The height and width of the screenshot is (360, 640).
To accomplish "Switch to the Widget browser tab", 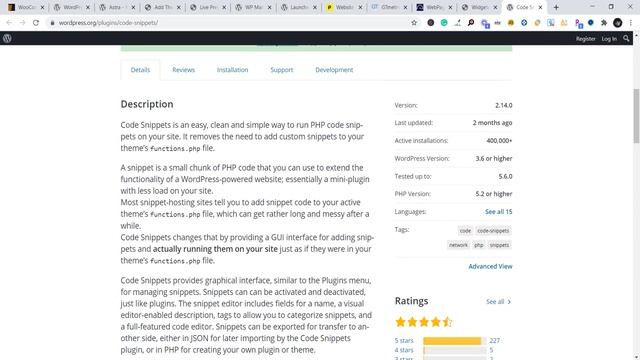I will tap(480, 7).
